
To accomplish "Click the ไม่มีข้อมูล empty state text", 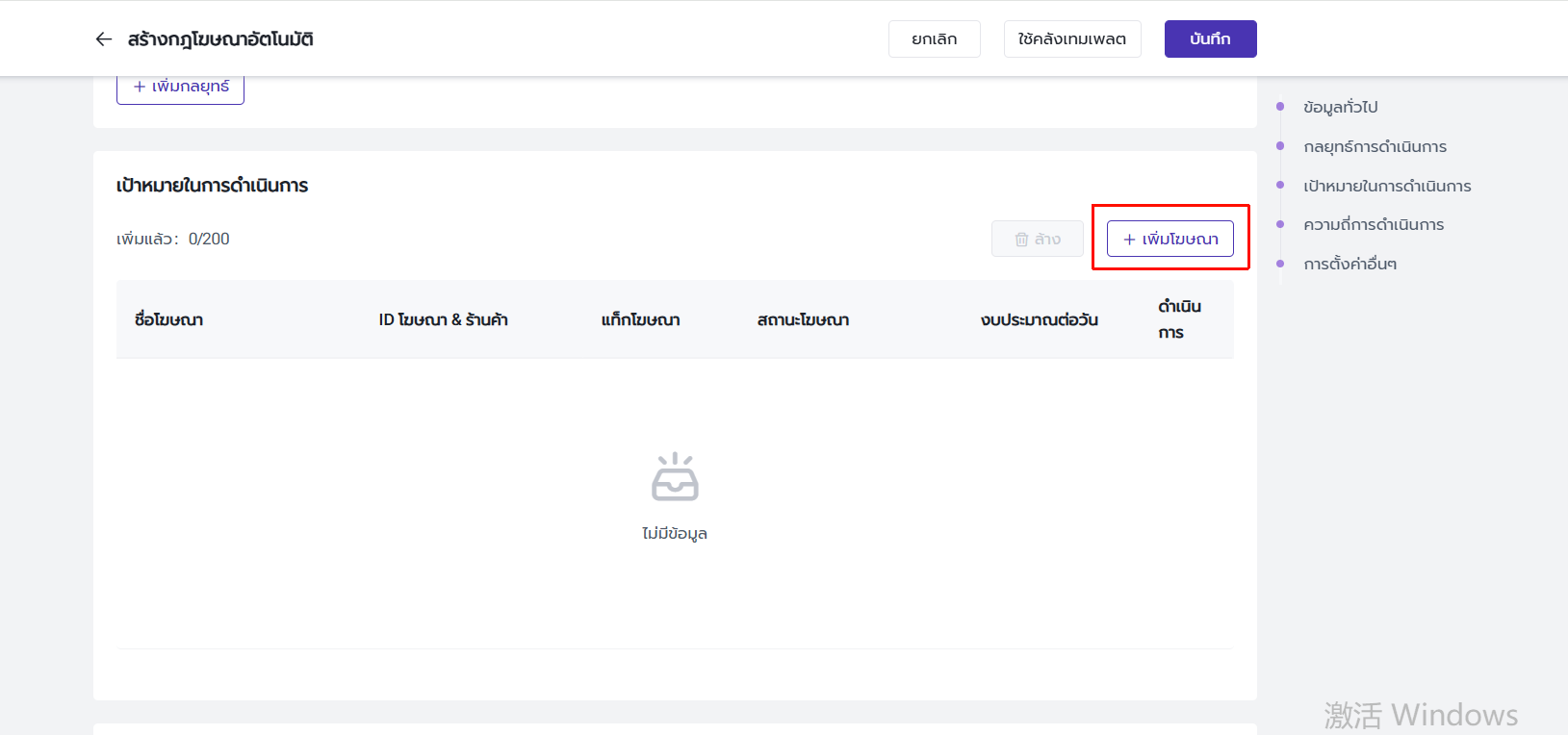I will click(675, 533).
